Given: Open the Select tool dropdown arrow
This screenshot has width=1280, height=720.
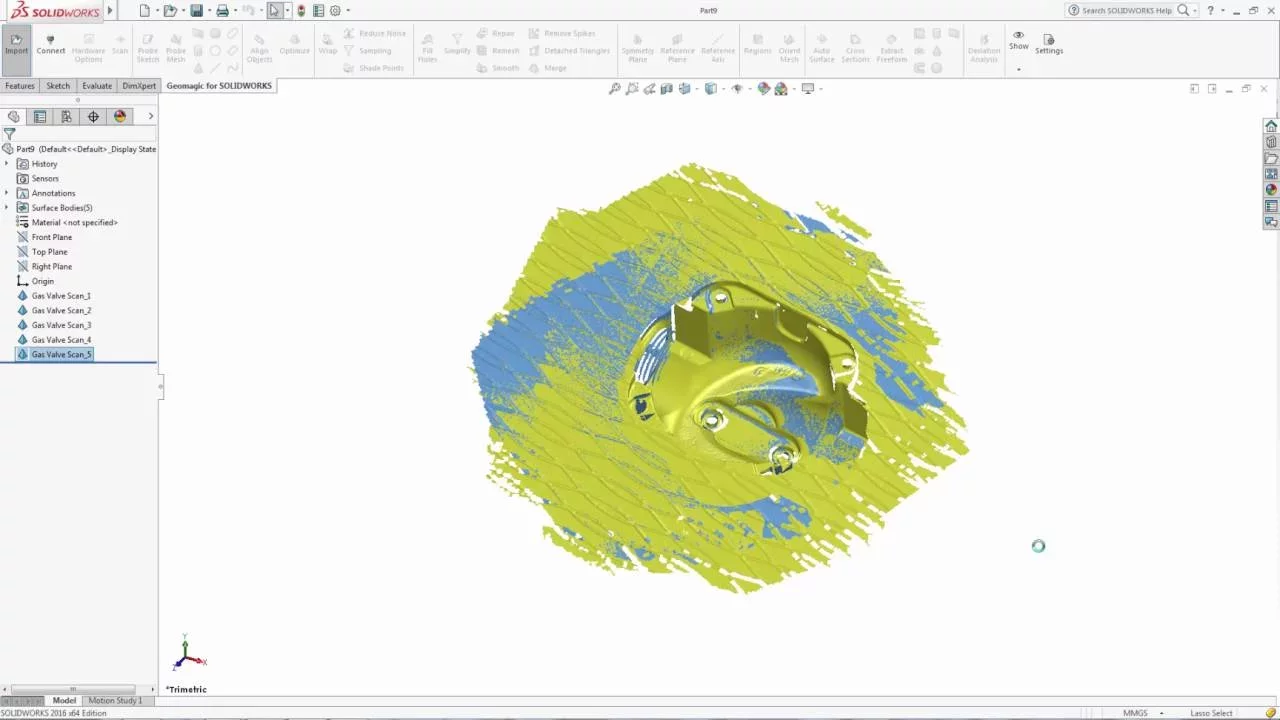Looking at the screenshot, I should [287, 10].
